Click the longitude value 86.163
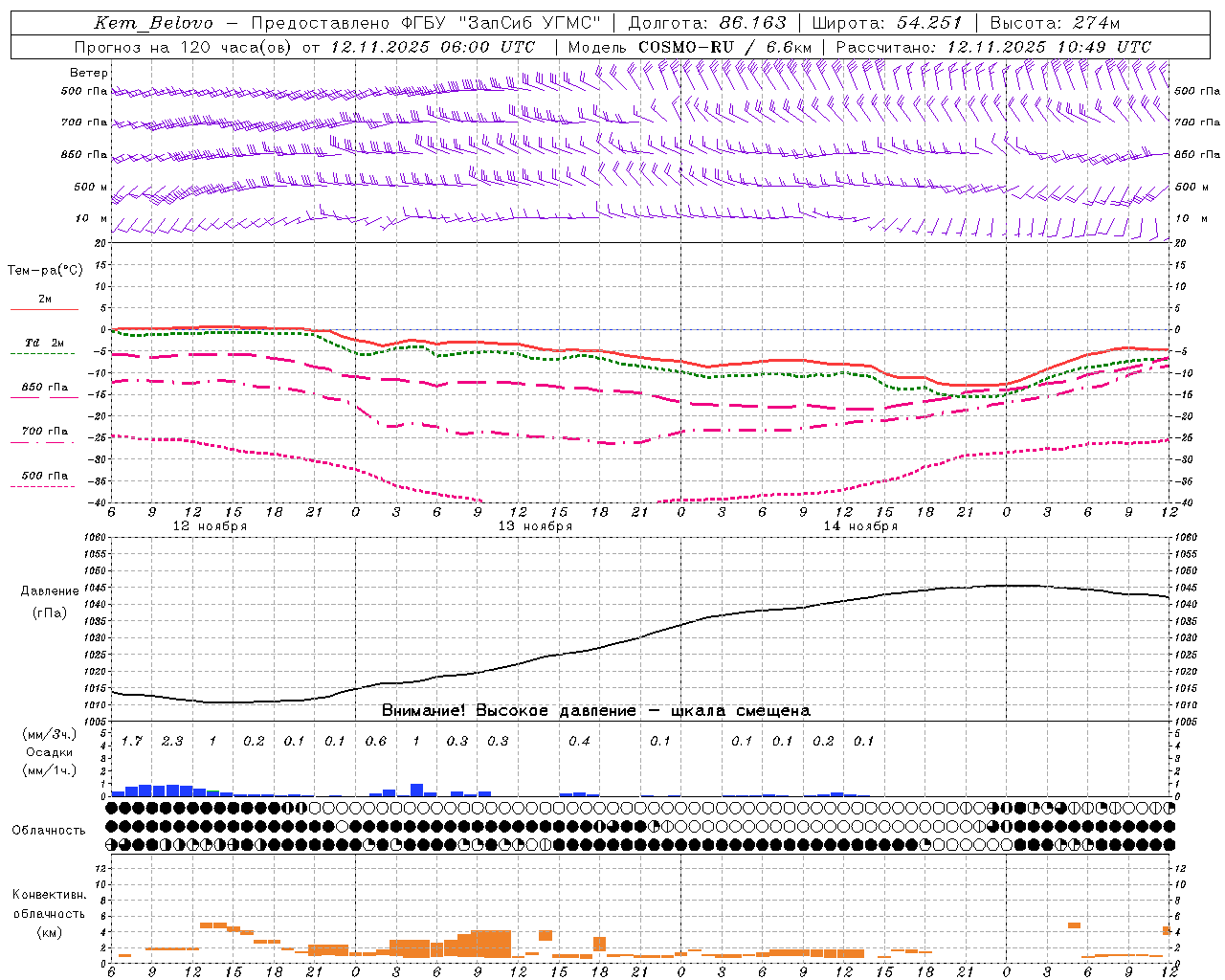Image resolution: width=1225 pixels, height=980 pixels. pyautogui.click(x=752, y=23)
